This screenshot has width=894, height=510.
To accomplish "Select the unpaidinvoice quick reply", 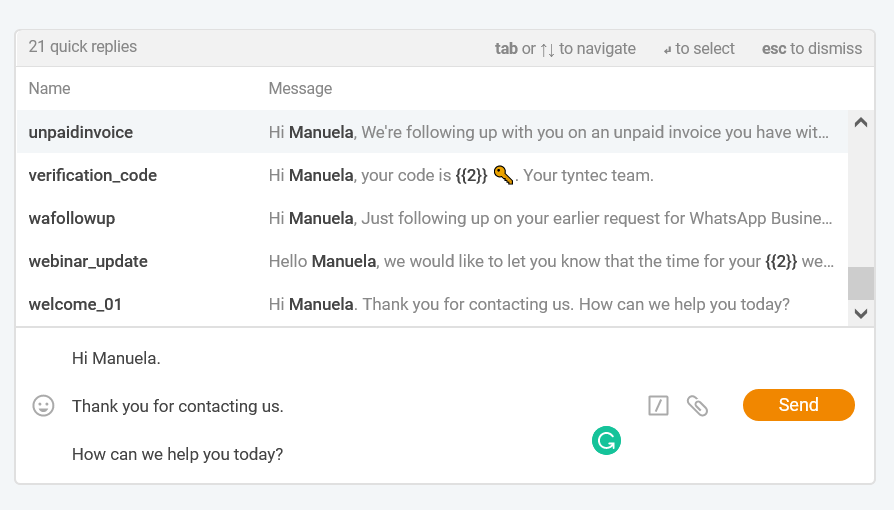I will click(432, 132).
